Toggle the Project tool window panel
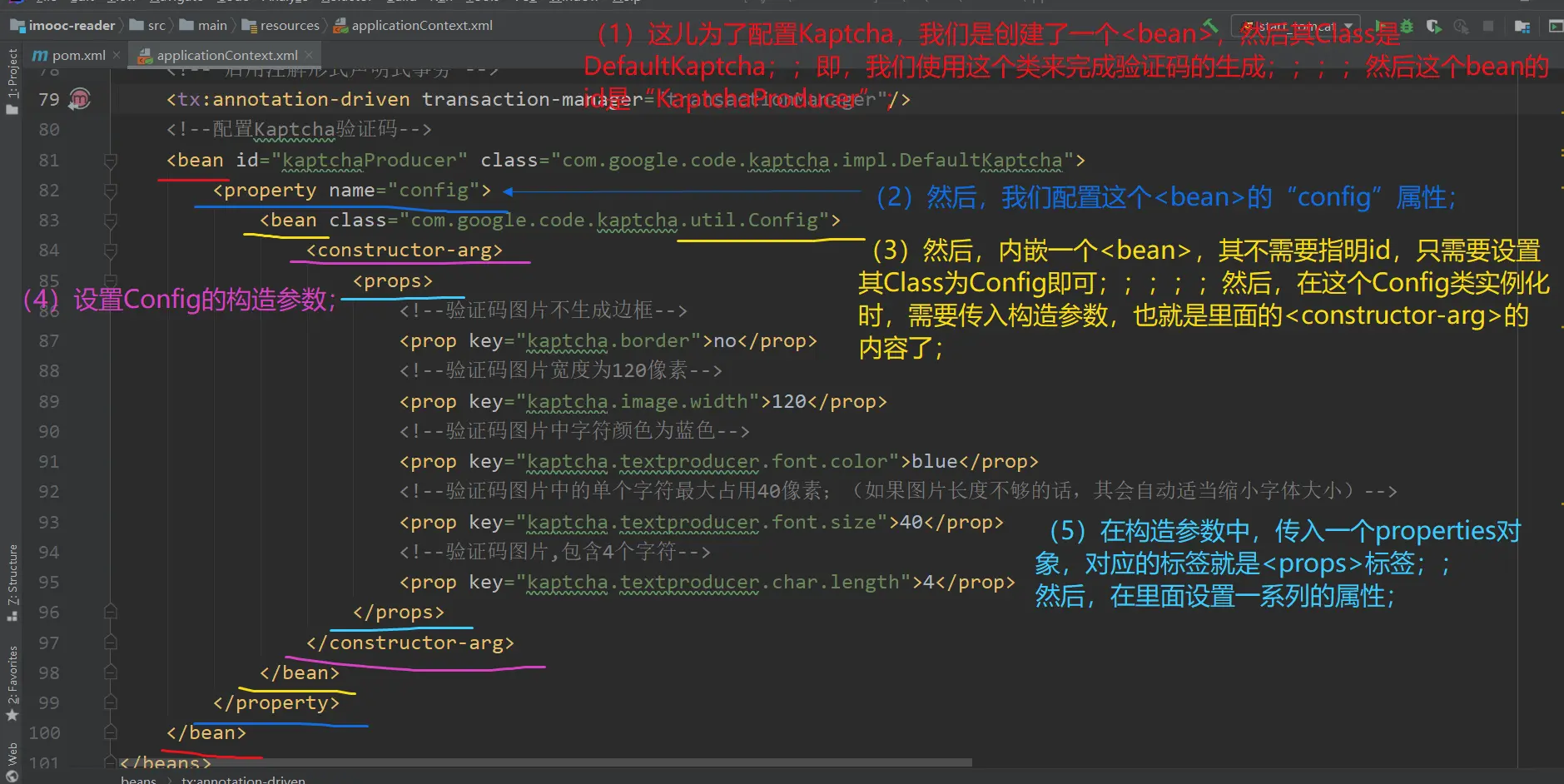The image size is (1564, 784). [12, 82]
